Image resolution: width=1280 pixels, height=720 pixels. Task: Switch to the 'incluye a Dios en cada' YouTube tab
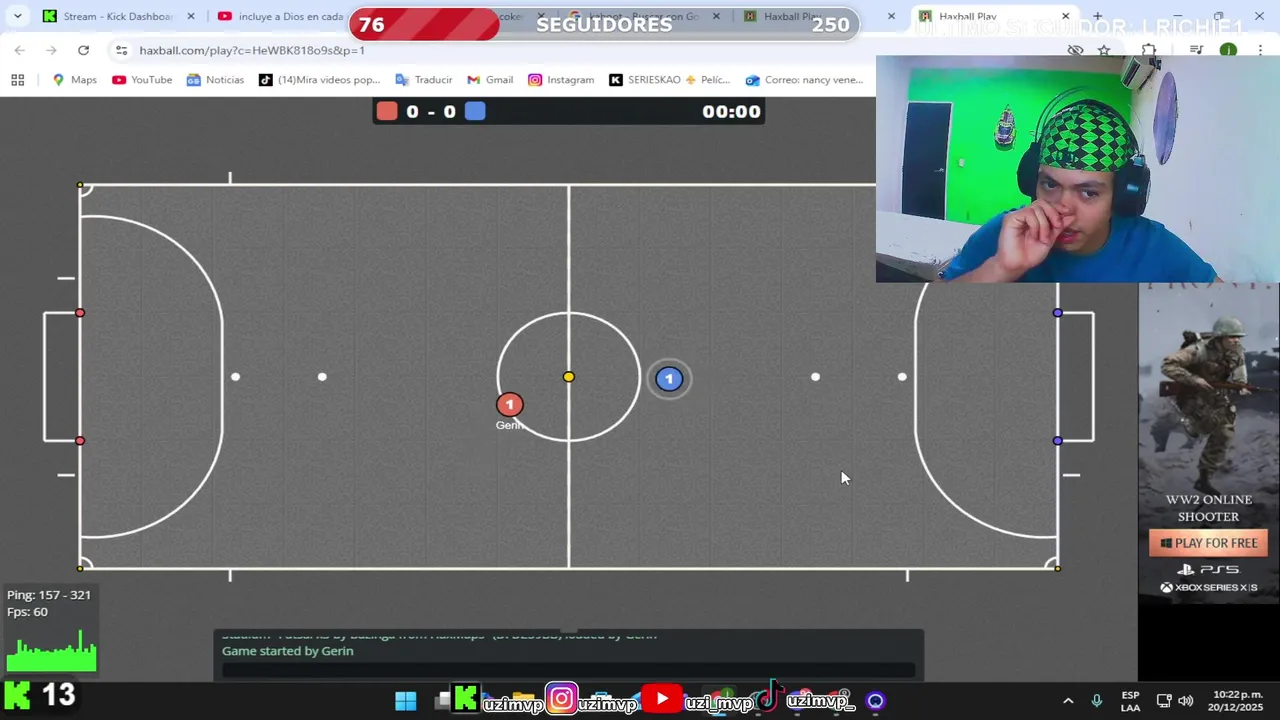coord(281,16)
